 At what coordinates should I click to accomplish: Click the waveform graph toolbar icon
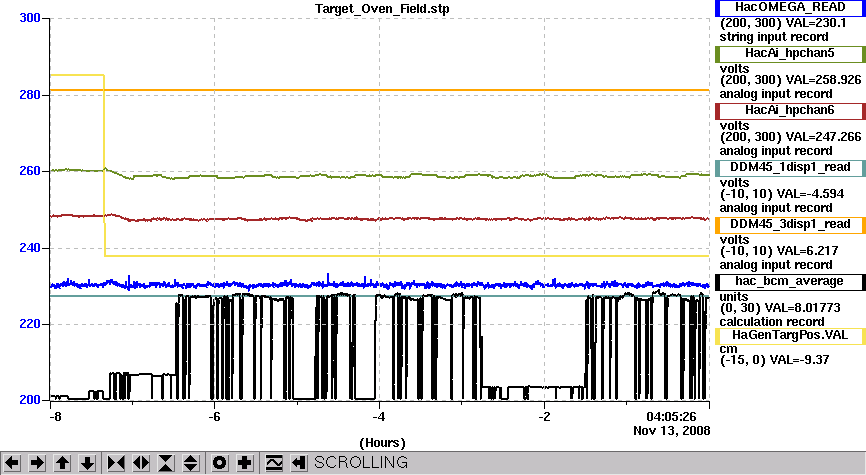point(274,462)
